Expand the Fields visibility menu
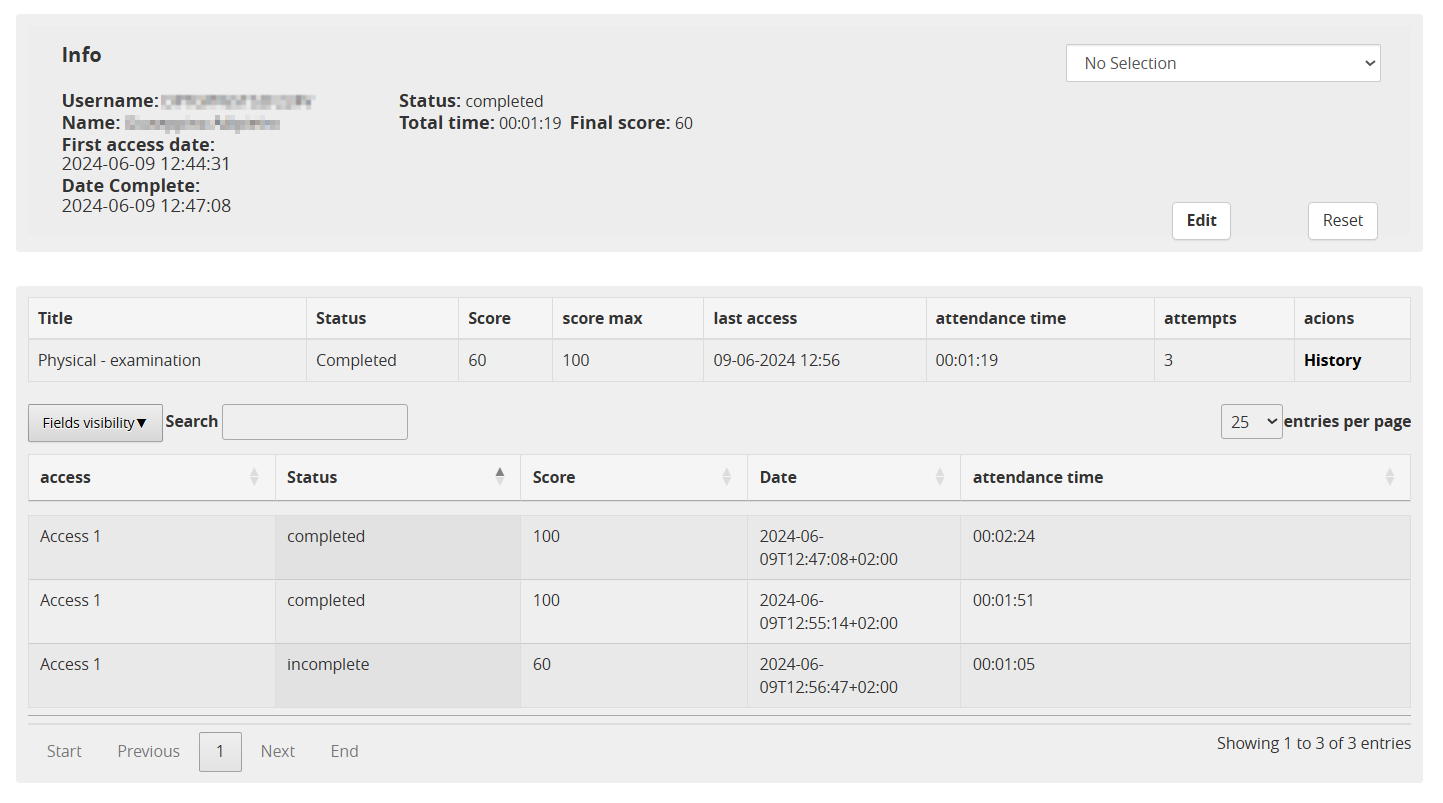Screen dimensions: 1443x803 [x=95, y=423]
